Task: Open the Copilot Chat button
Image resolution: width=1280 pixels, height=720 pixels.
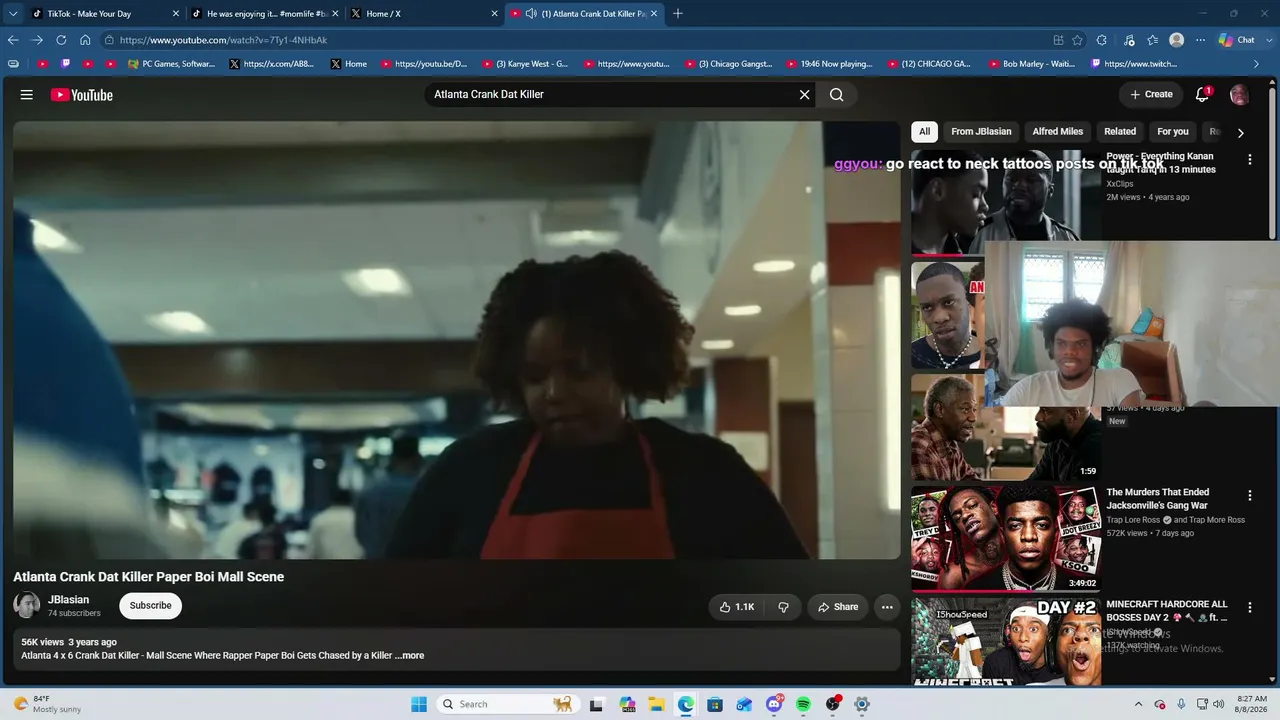Action: click(1237, 40)
